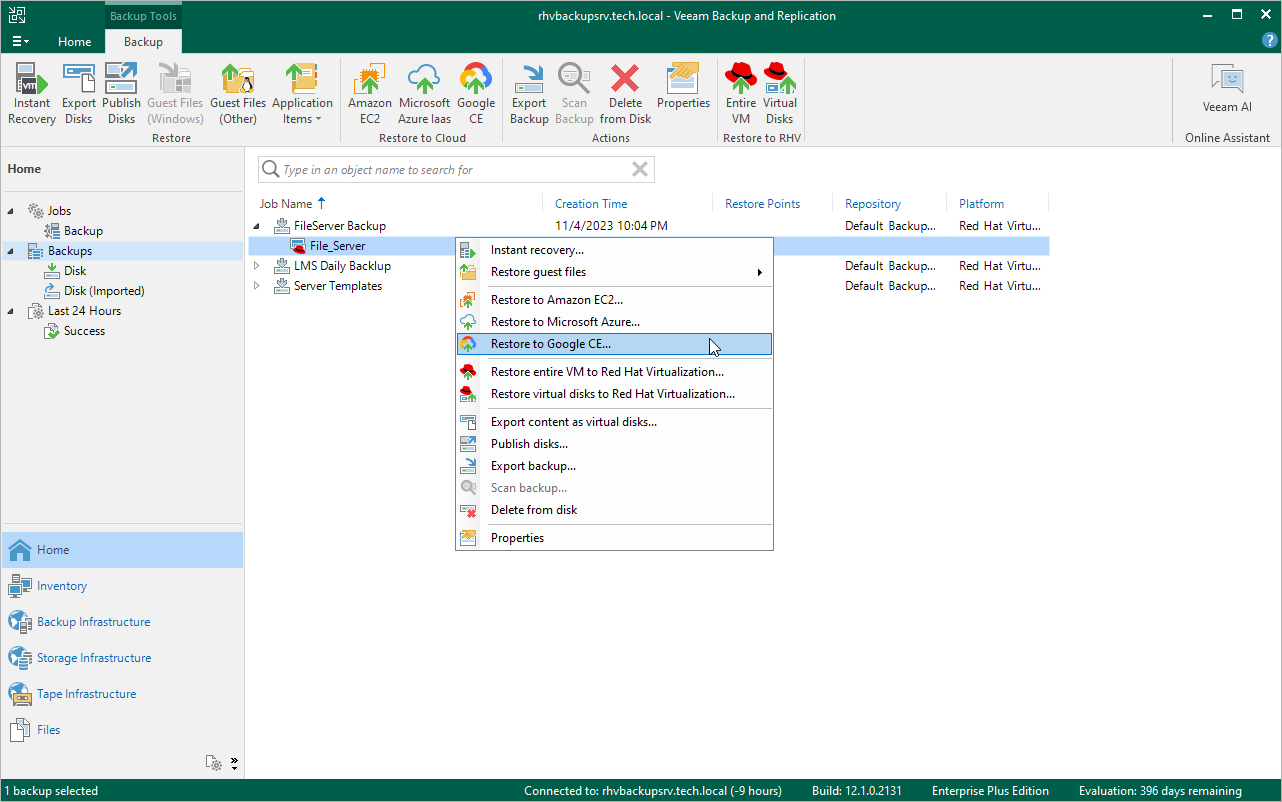
Task: Choose Publish disks in context menu
Action: 615,444
